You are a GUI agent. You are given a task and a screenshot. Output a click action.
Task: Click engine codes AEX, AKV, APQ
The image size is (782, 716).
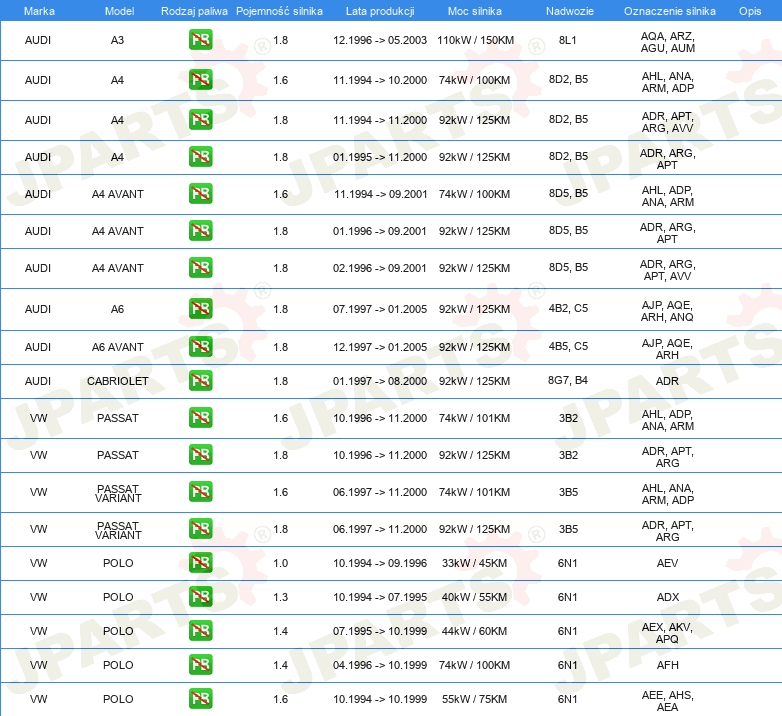click(667, 633)
